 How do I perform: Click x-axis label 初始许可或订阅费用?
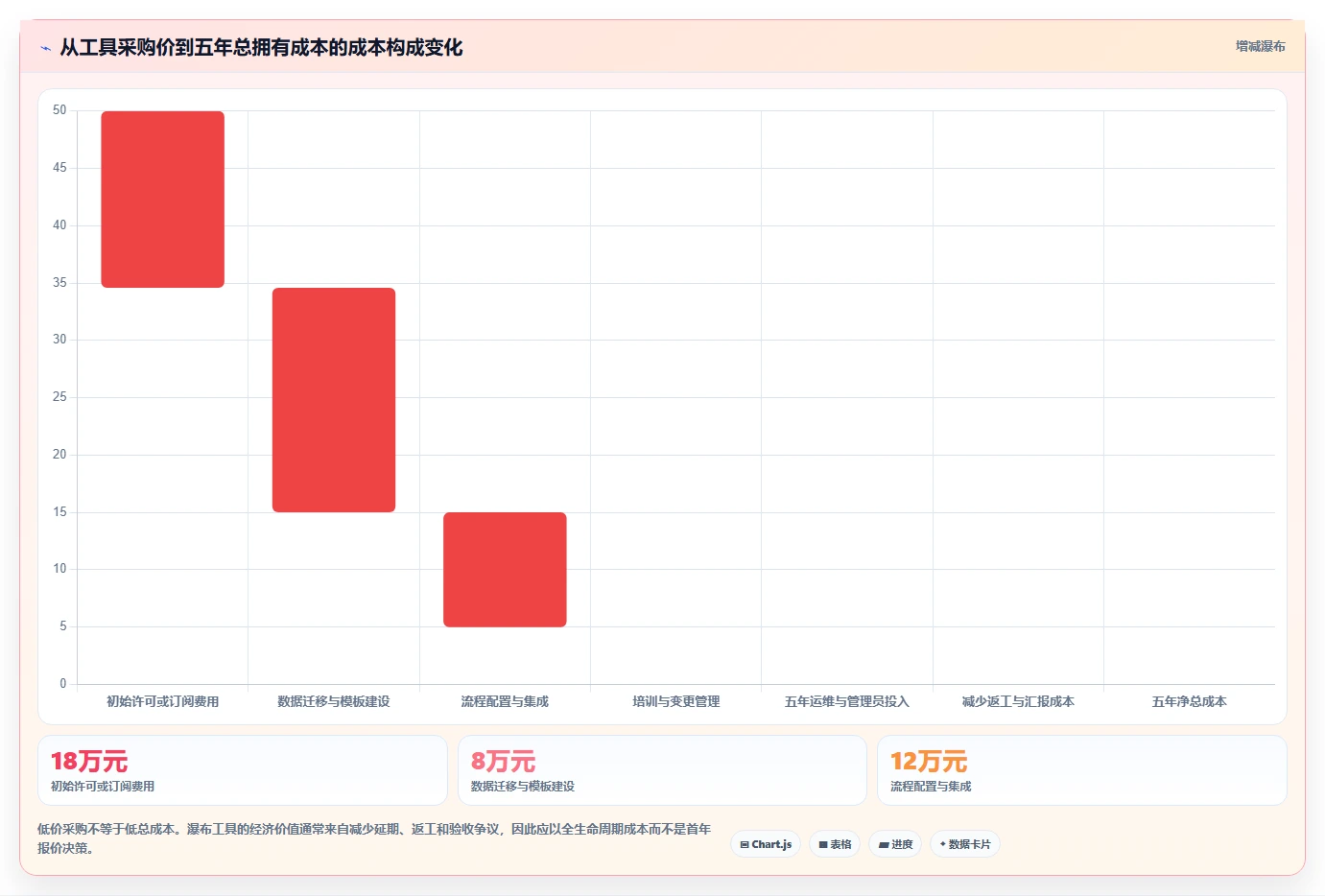point(163,701)
